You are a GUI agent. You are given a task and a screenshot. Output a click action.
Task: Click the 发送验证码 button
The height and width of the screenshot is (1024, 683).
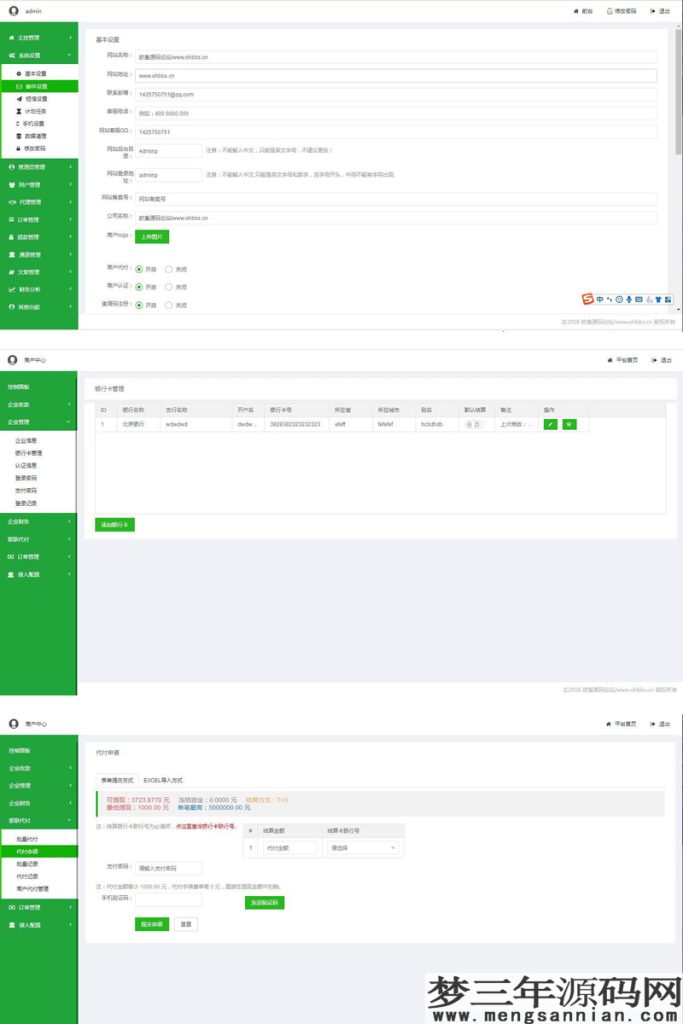click(x=264, y=902)
